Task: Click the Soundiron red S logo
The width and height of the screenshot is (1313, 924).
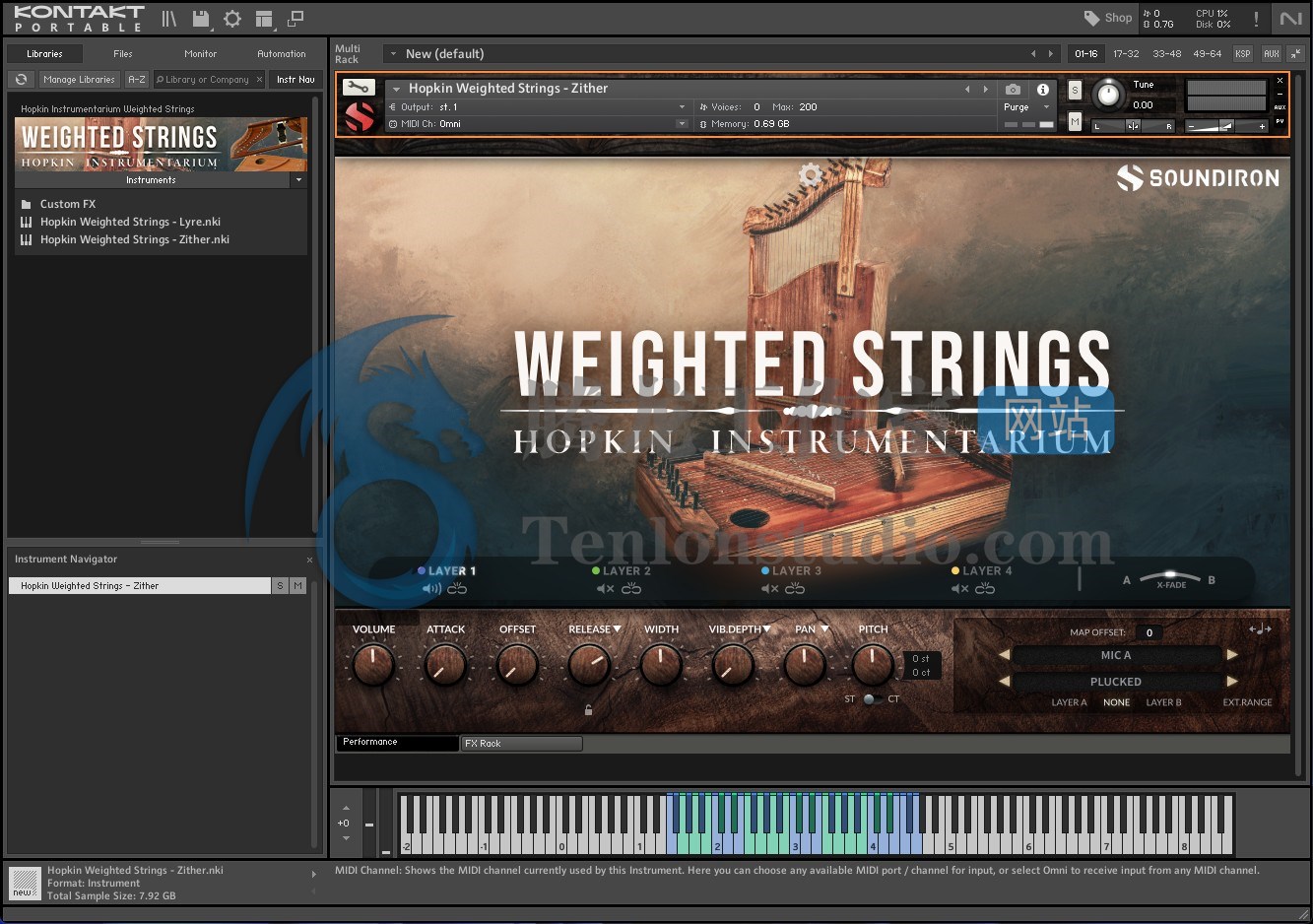Action: 360,117
